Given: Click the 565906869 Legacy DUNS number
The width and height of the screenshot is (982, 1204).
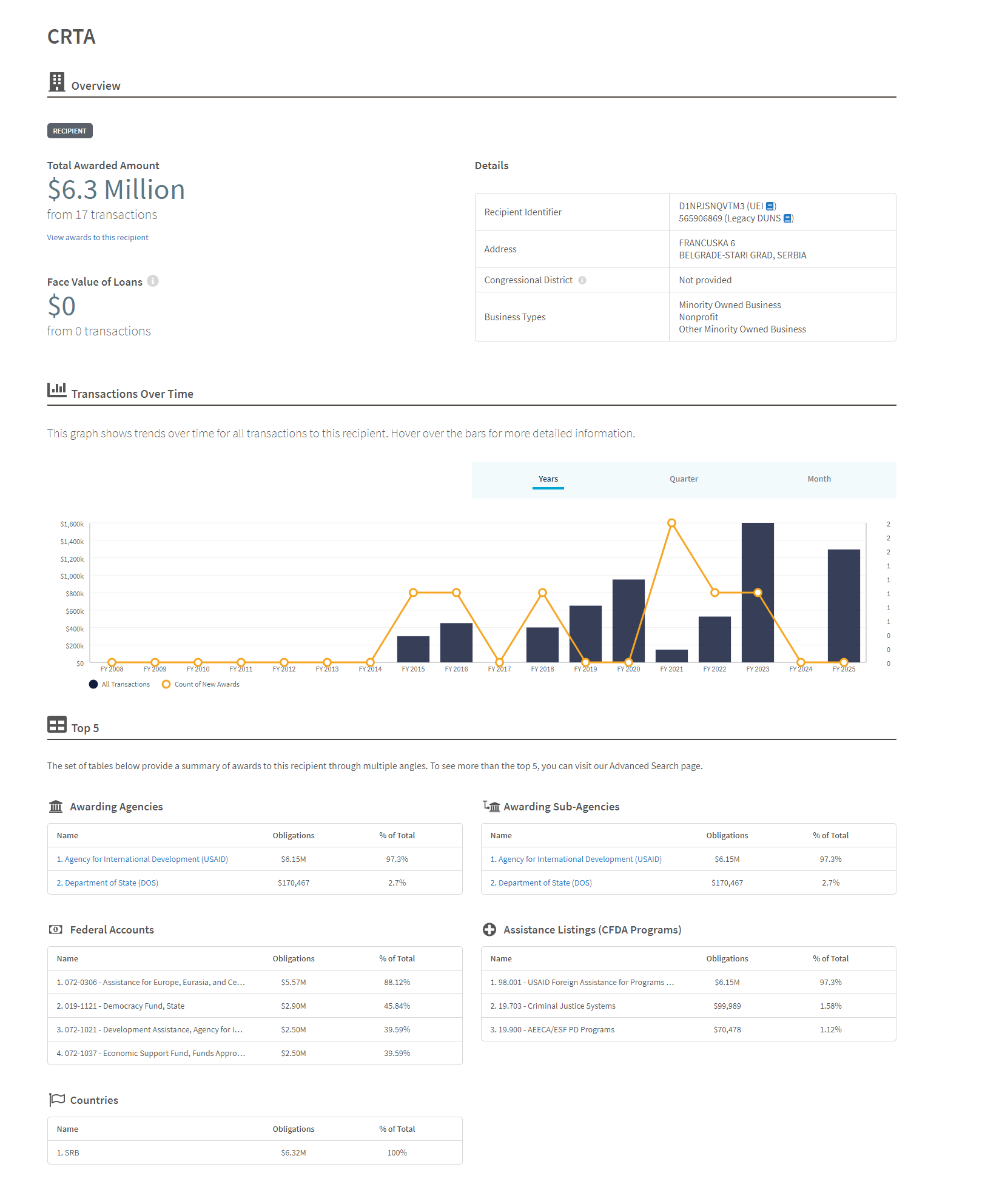Looking at the screenshot, I should 701,218.
